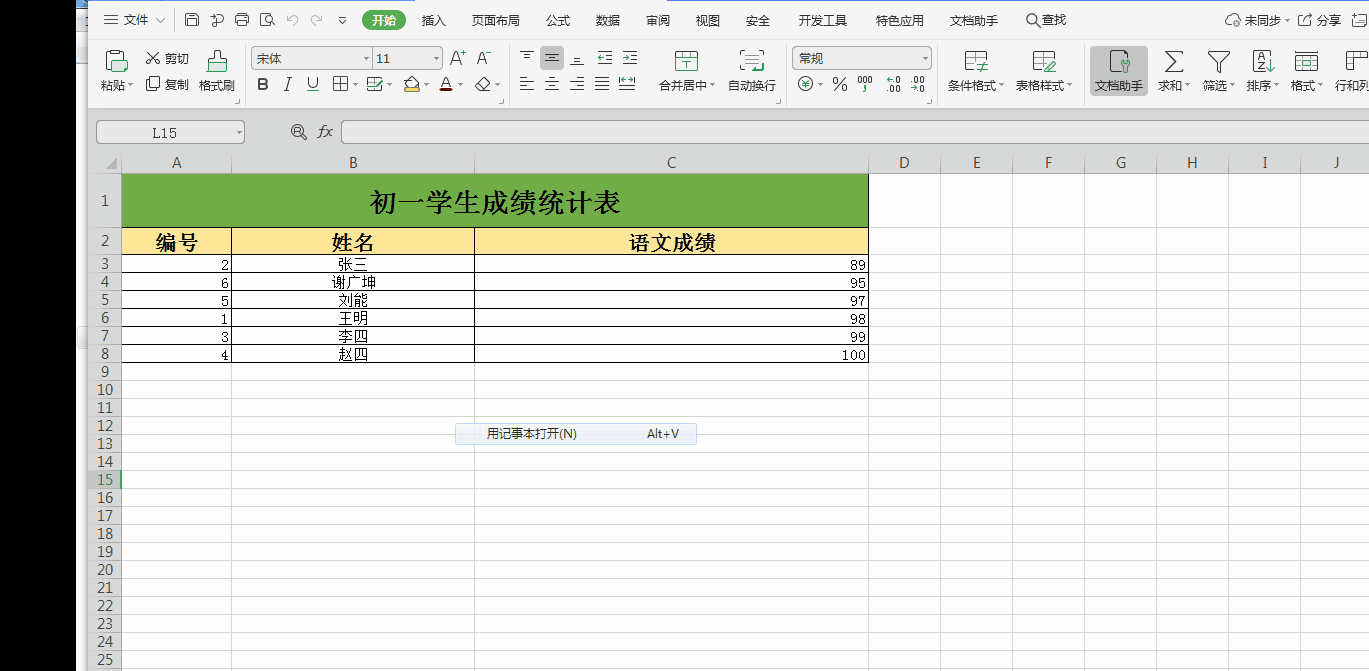This screenshot has height=671, width=1369.
Task: Switch to the 数据 ribbon tab
Action: coord(608,20)
